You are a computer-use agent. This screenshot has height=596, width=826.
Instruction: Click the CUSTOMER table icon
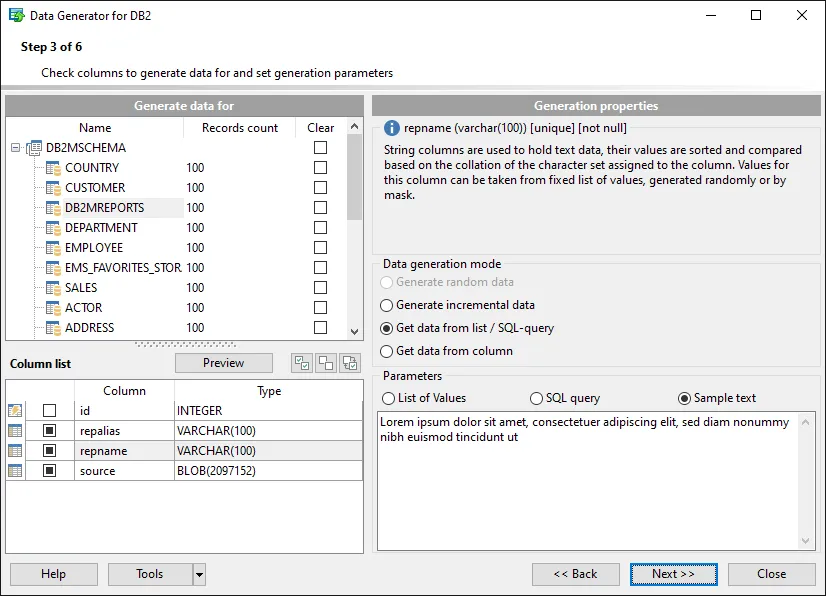[x=53, y=188]
